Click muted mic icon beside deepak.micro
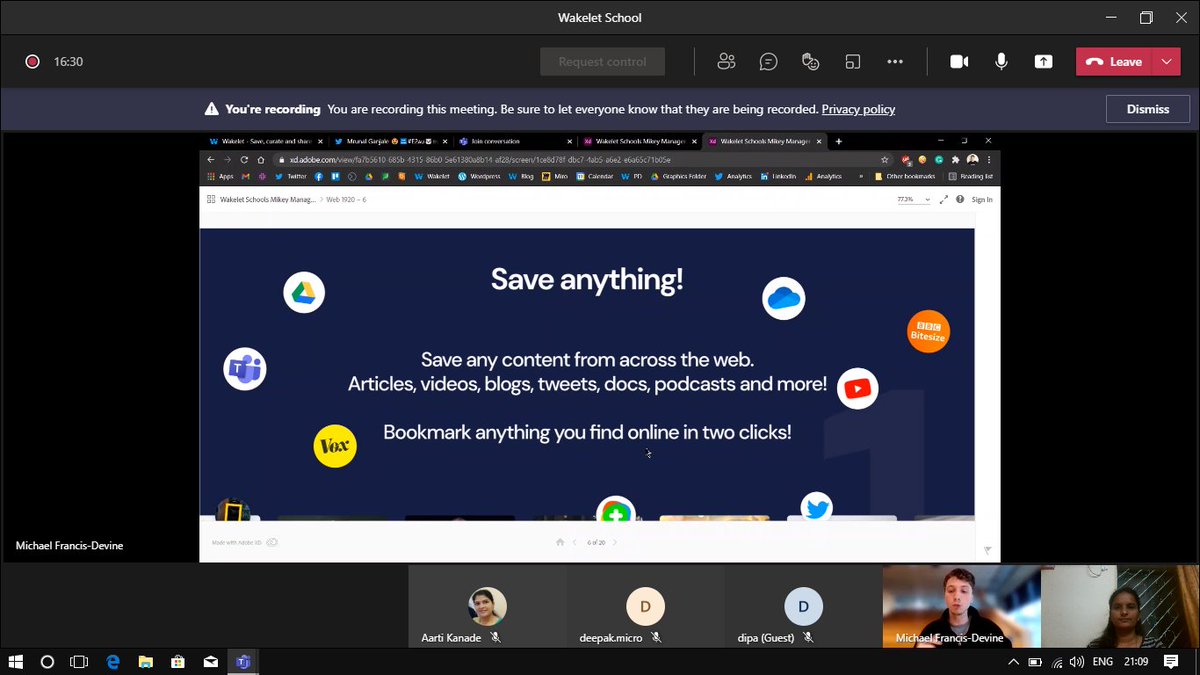The image size is (1200, 675). [x=656, y=638]
